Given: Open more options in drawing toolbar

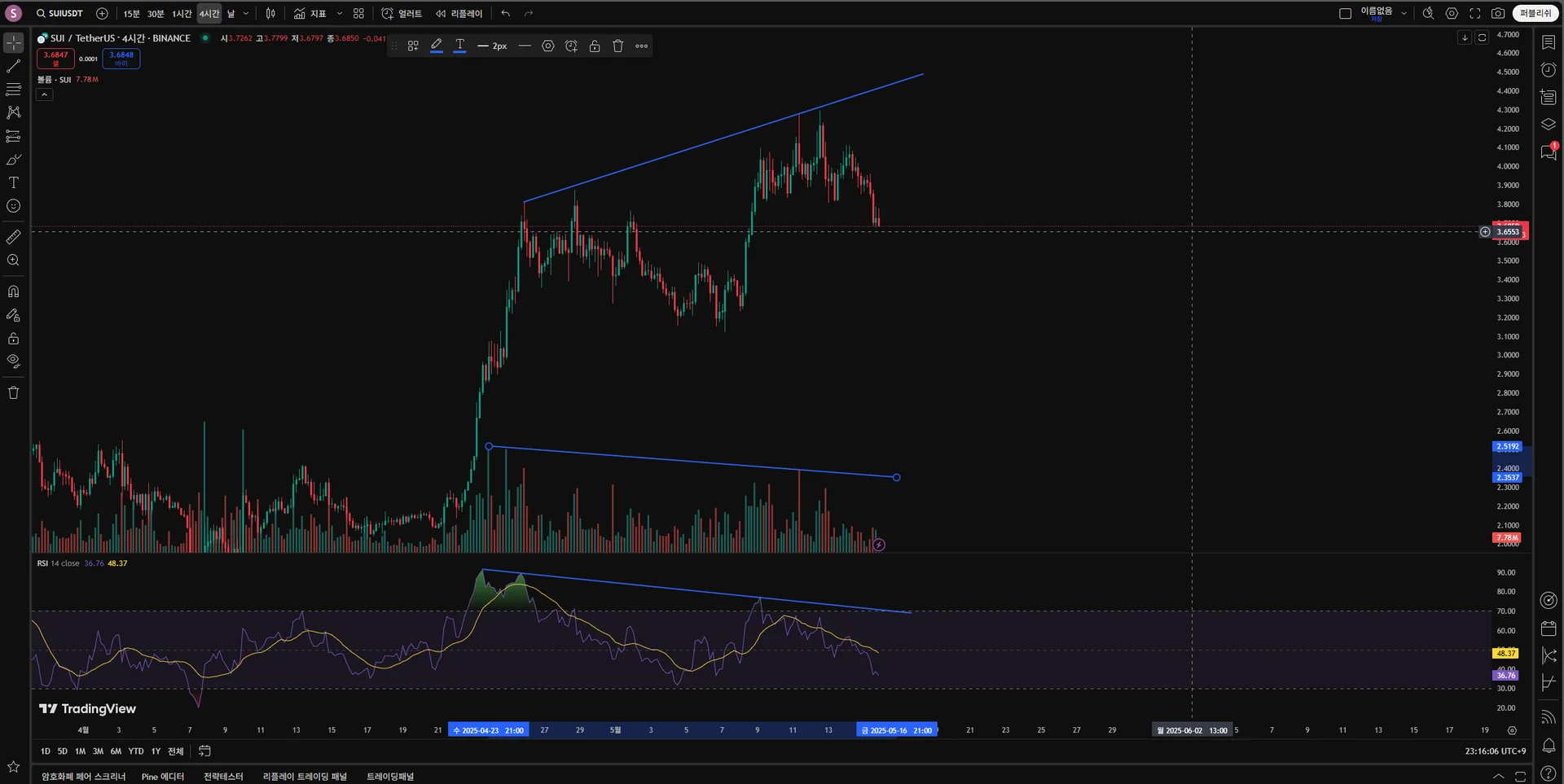Looking at the screenshot, I should (642, 46).
